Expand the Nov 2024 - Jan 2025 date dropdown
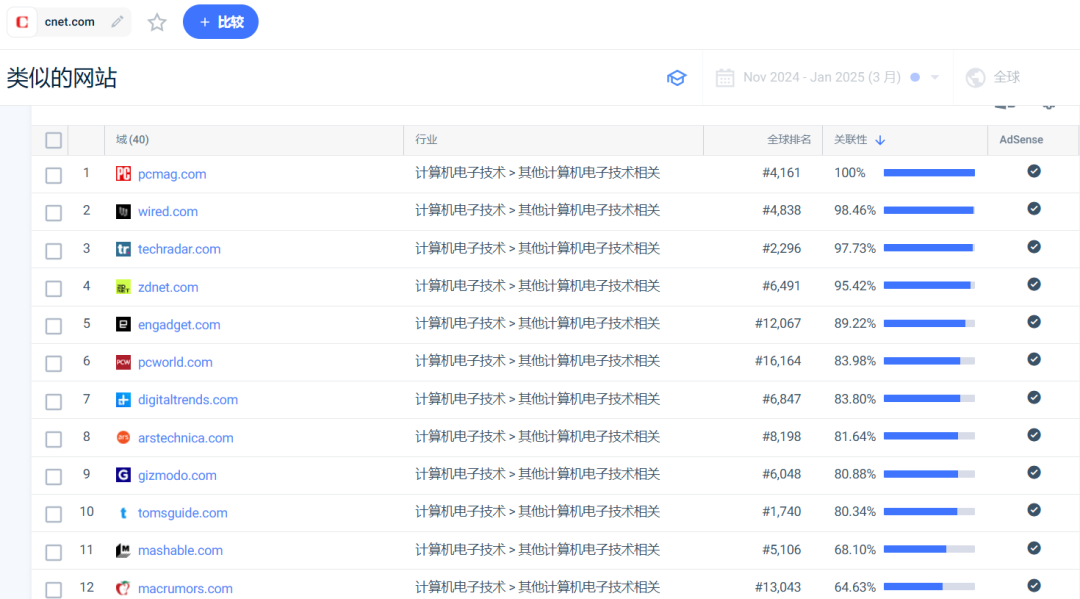Image resolution: width=1080 pixels, height=599 pixels. tap(934, 77)
